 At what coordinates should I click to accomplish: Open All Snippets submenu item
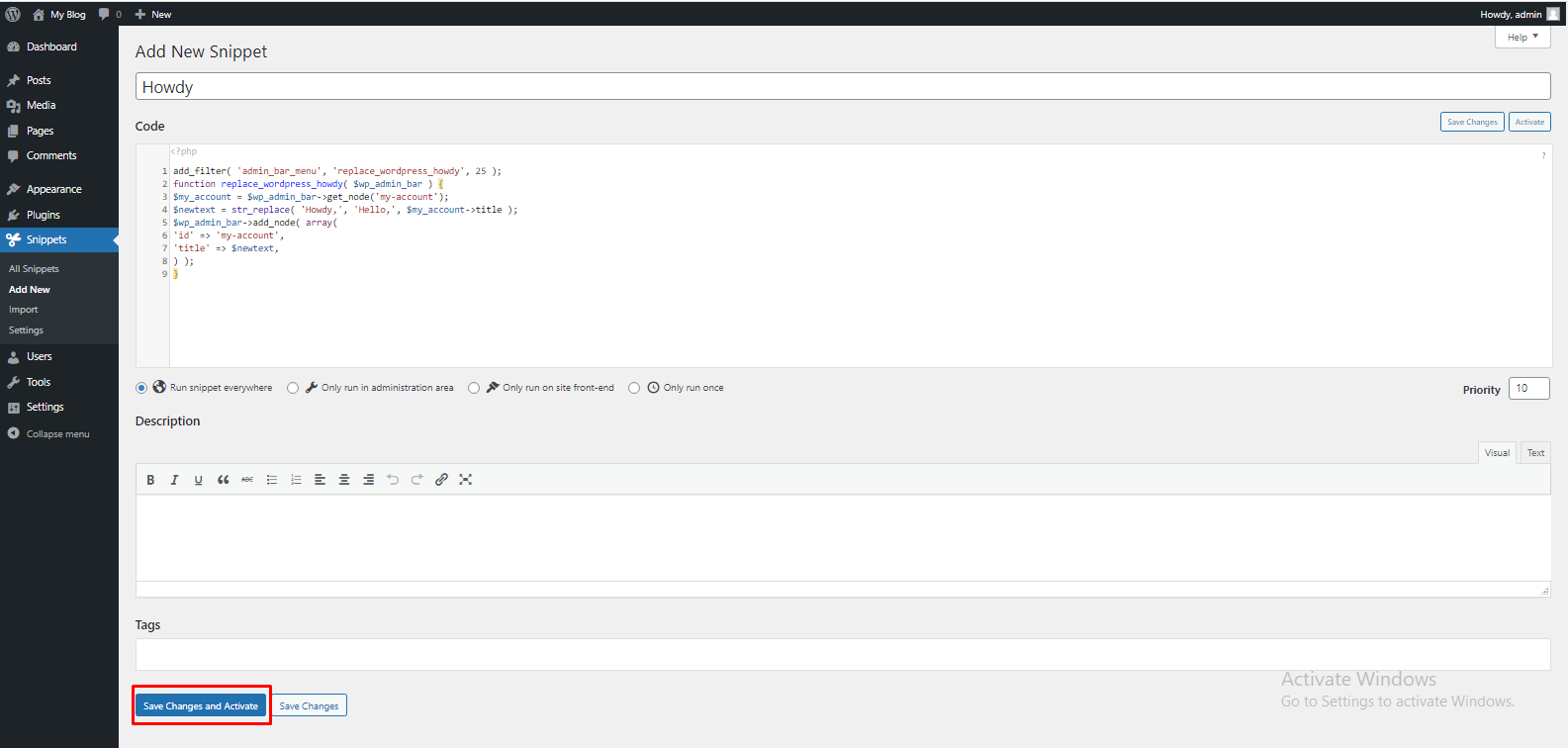(x=34, y=269)
